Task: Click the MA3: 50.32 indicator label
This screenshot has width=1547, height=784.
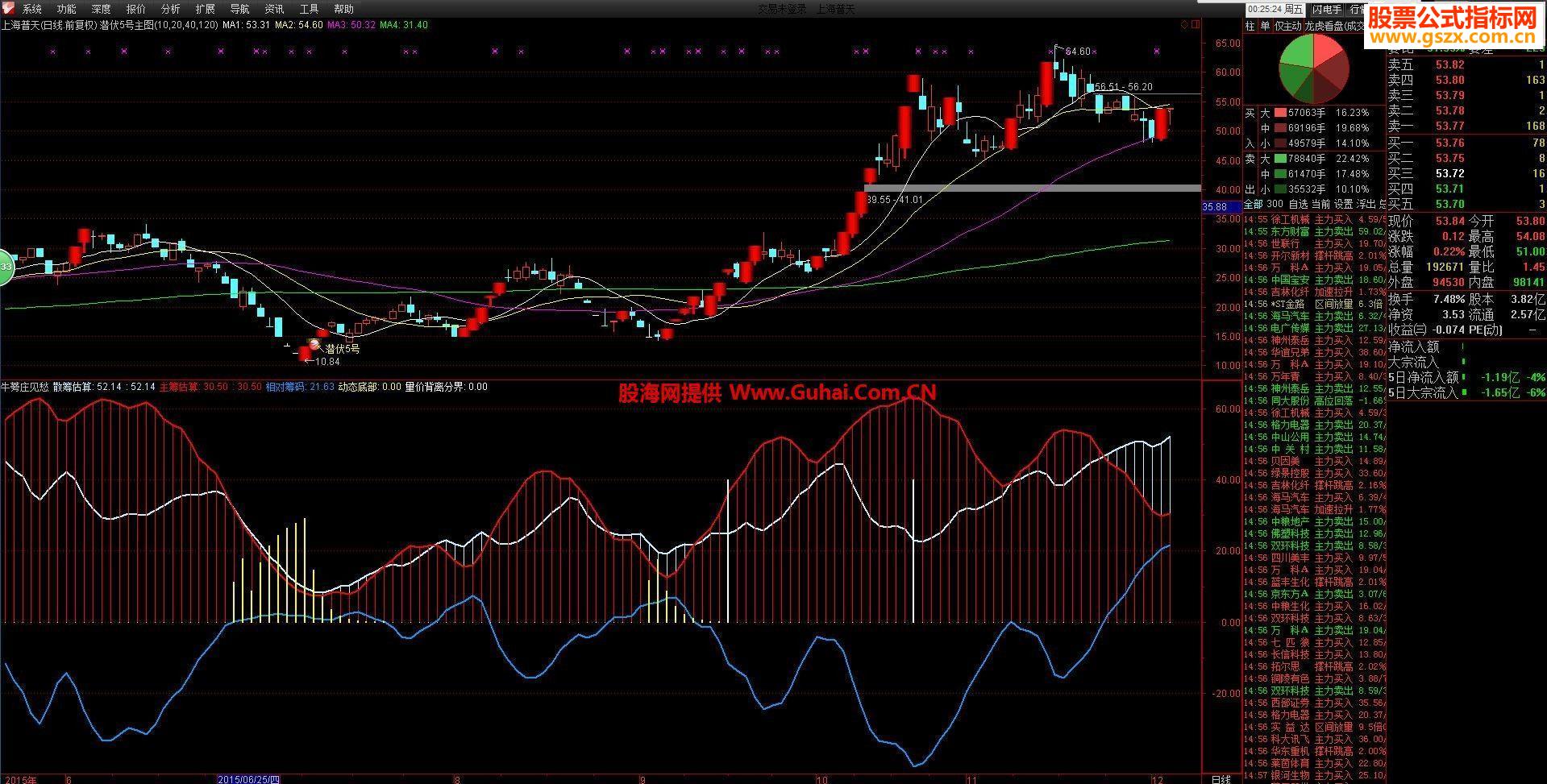Action: point(351,25)
